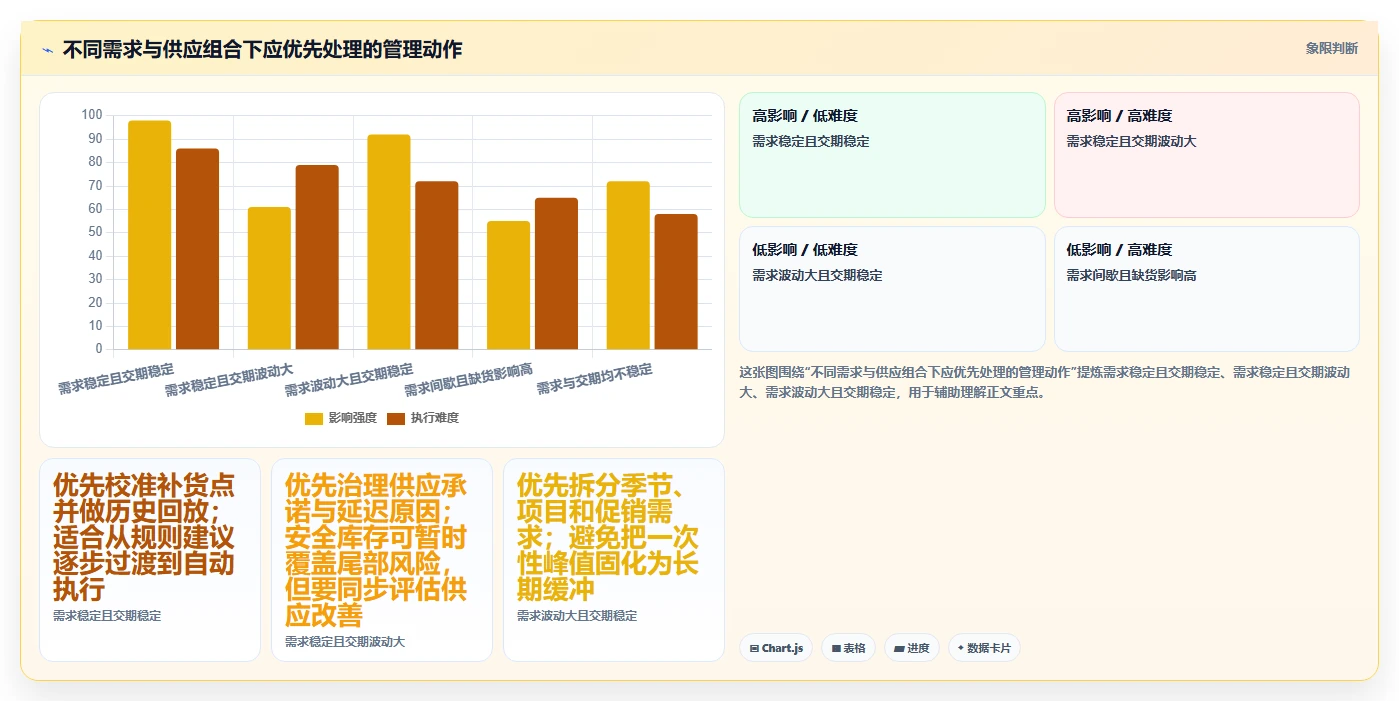
Task: Select the 高影响 / 低难度 quadrant card
Action: pos(892,155)
